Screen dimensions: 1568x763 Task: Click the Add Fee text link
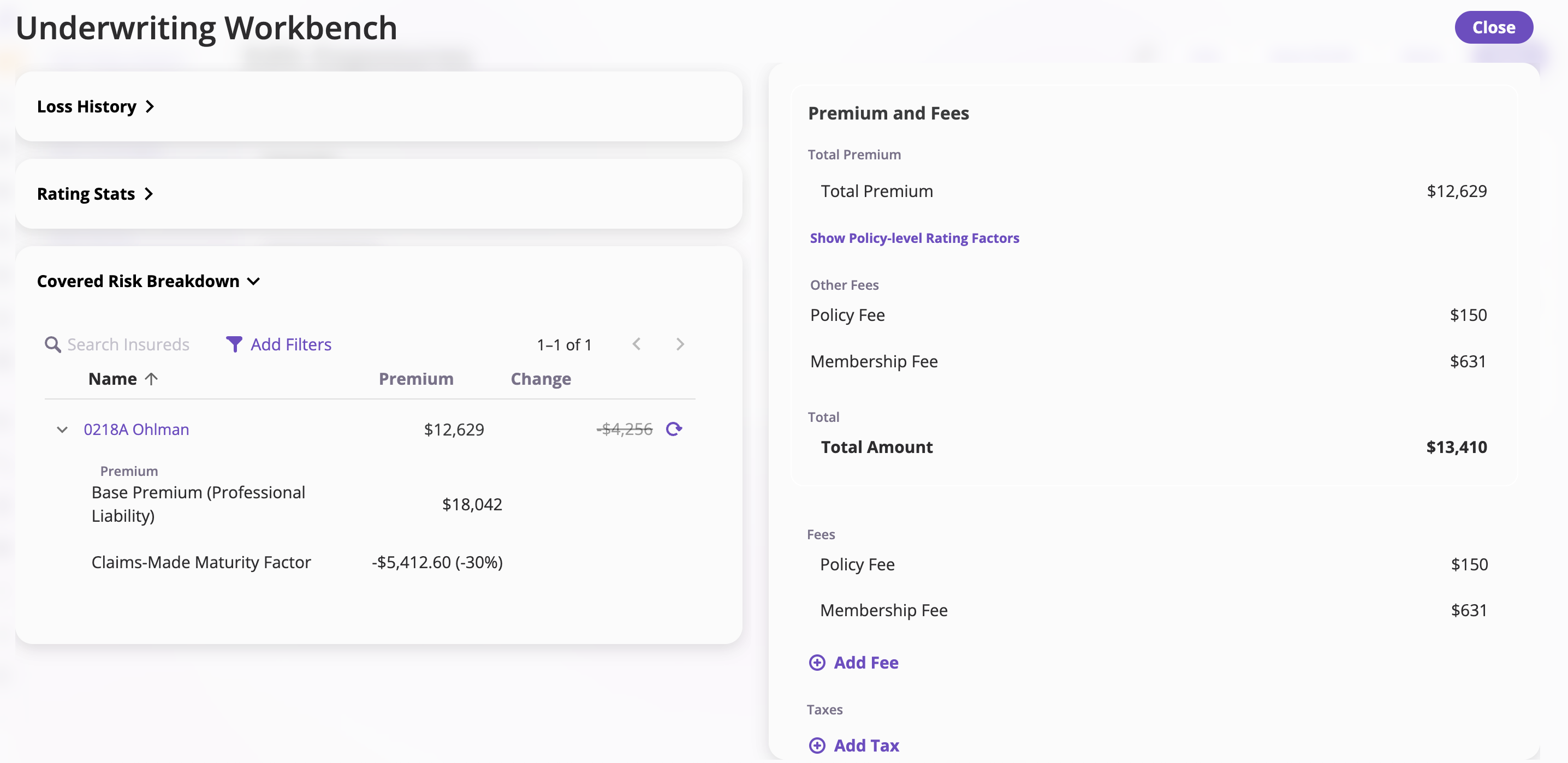[865, 662]
